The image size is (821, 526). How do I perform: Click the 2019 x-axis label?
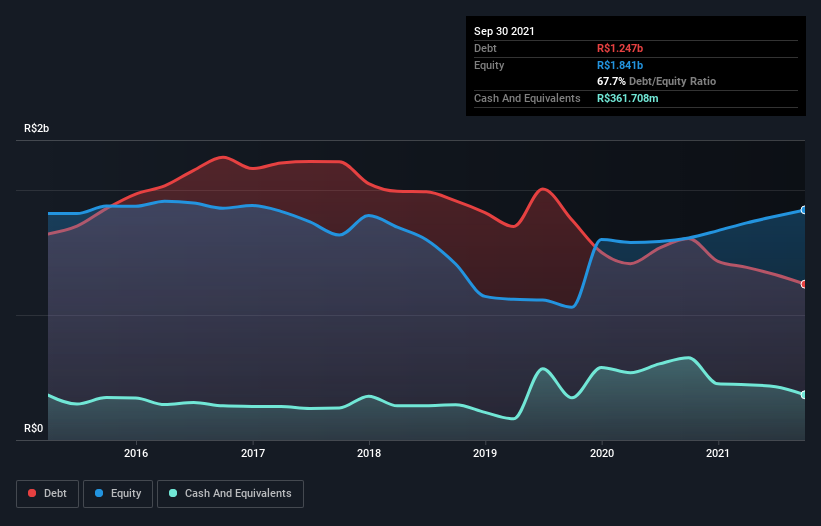coord(485,453)
